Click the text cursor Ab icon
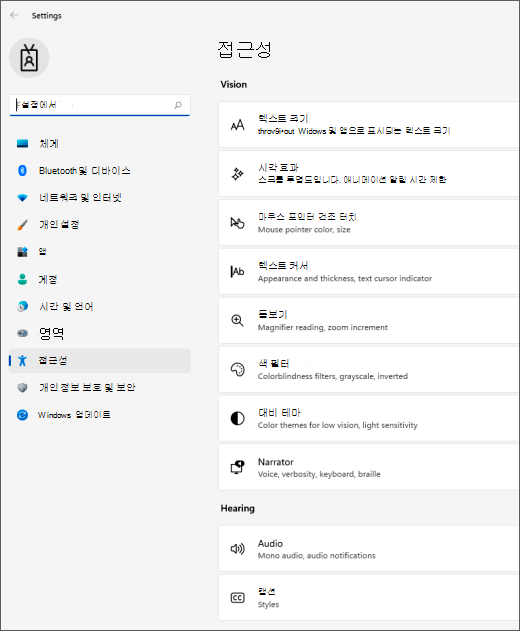The width and height of the screenshot is (520, 631). click(237, 272)
